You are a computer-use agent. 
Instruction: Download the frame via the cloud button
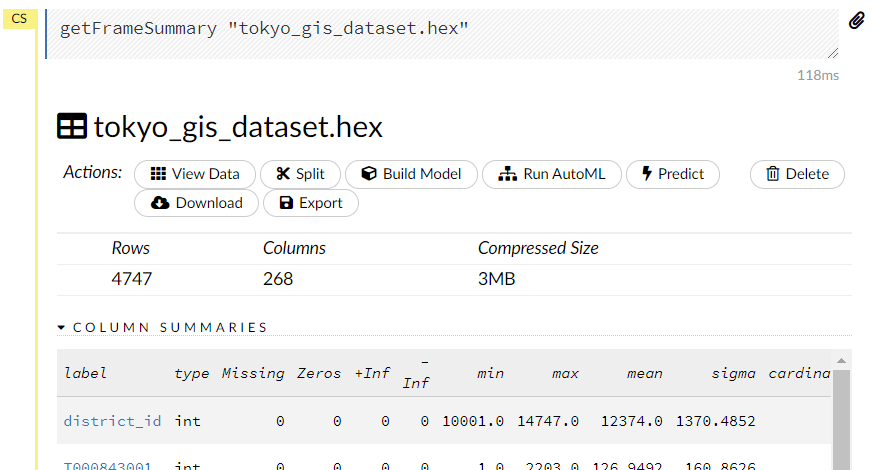[x=196, y=203]
